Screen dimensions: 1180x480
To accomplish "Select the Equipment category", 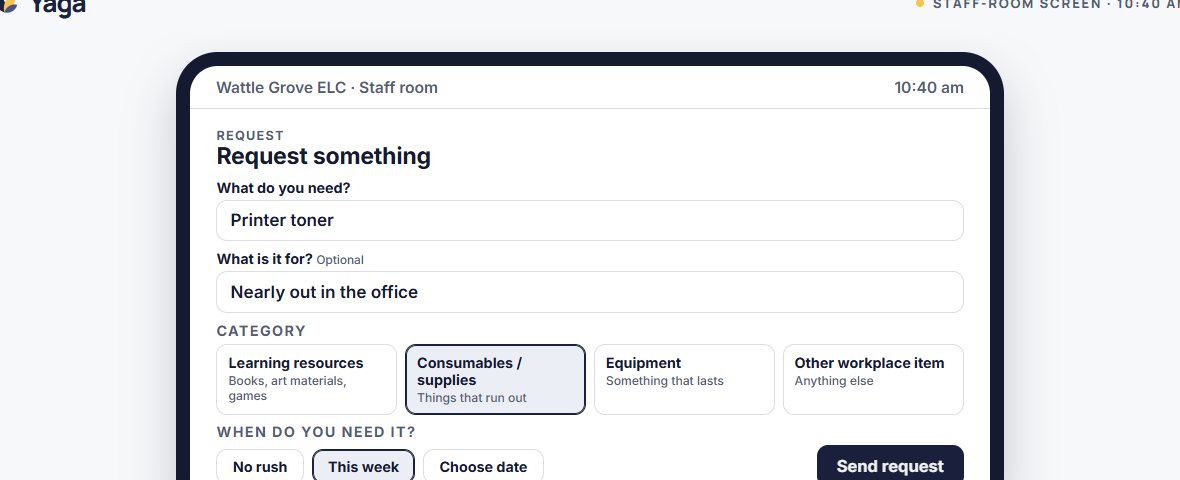I will click(684, 379).
